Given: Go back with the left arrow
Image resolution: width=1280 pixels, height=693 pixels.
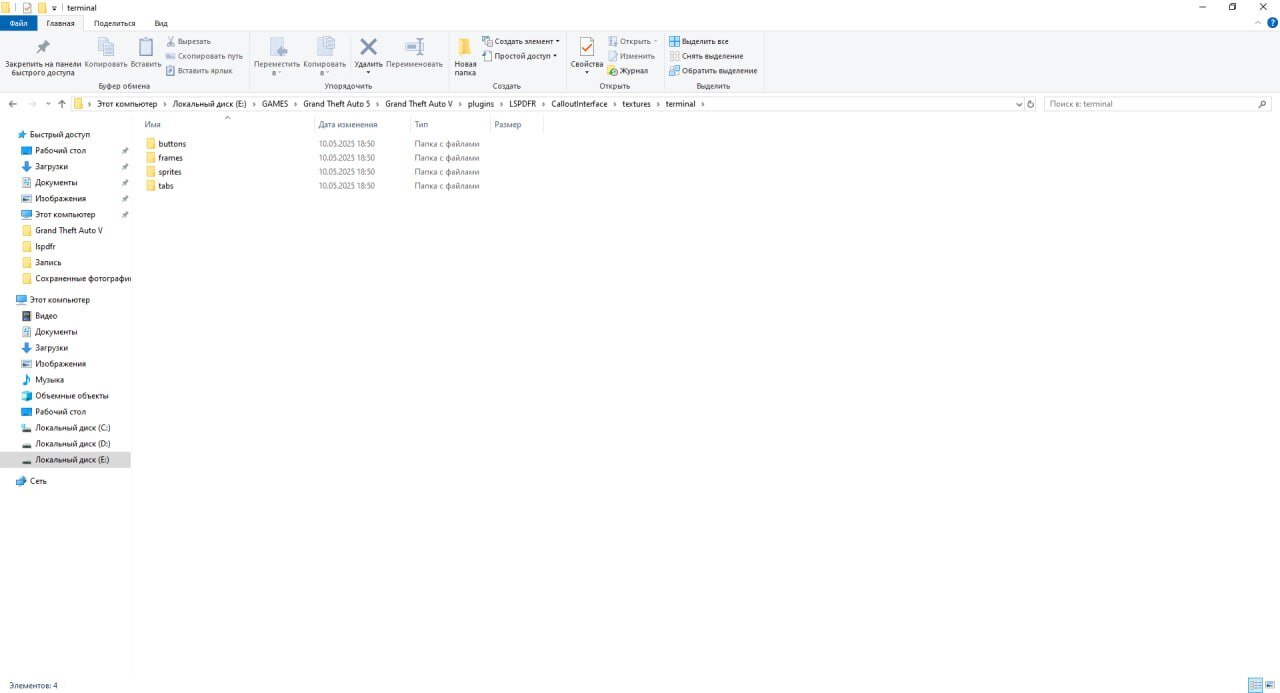Looking at the screenshot, I should tap(13, 104).
